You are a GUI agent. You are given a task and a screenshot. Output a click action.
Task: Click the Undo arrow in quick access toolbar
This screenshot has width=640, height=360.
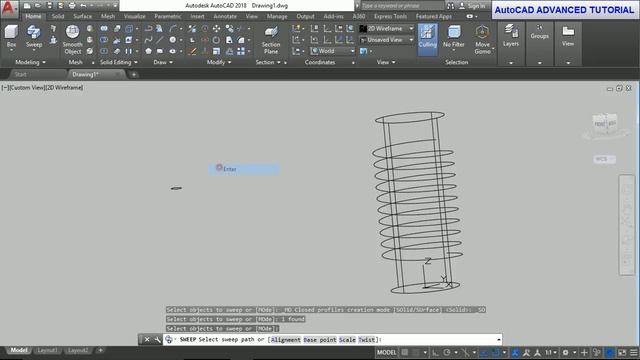(x=83, y=6)
